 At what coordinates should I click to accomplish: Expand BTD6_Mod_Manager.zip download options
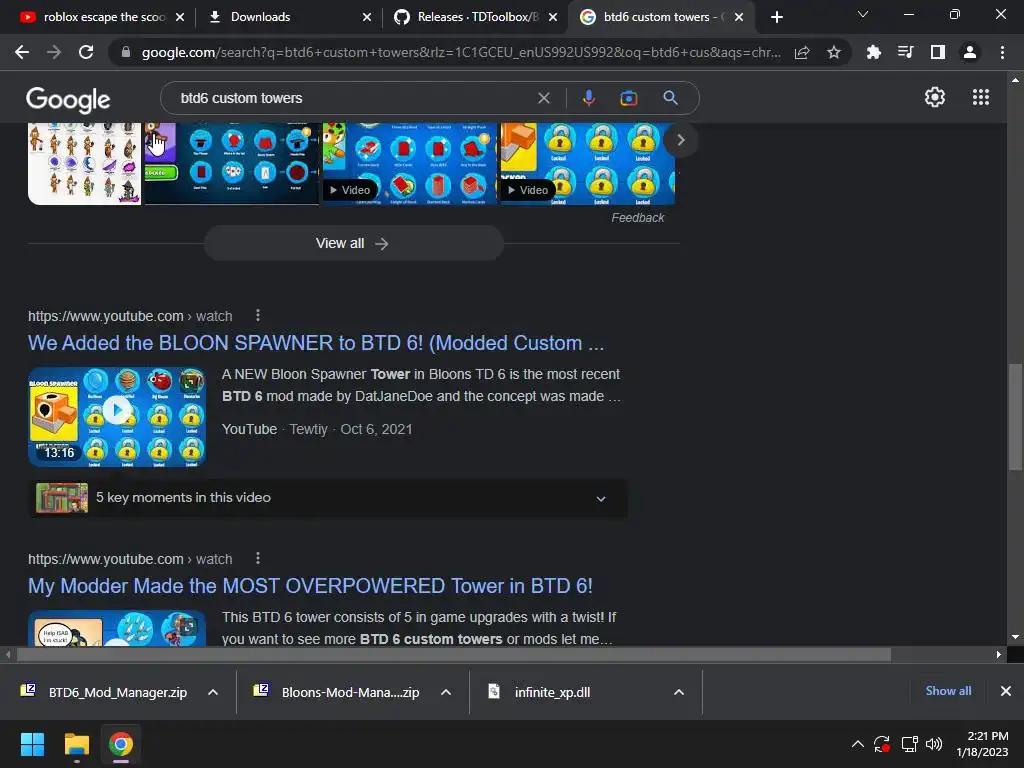(213, 692)
